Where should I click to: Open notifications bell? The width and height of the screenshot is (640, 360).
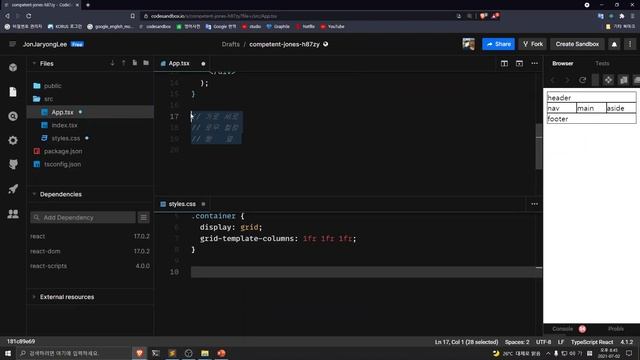coord(614,44)
